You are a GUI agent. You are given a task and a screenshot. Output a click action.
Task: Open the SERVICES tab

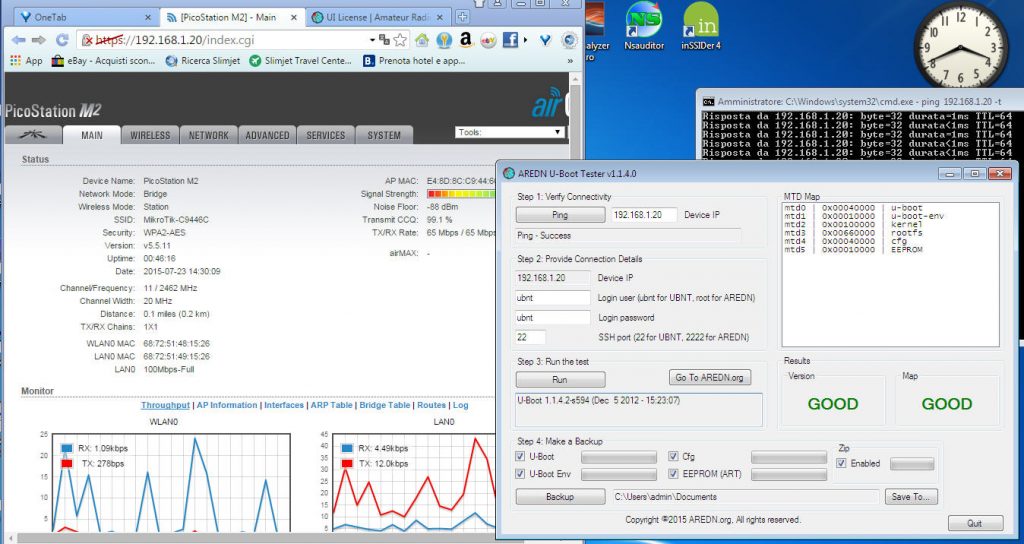(x=326, y=135)
